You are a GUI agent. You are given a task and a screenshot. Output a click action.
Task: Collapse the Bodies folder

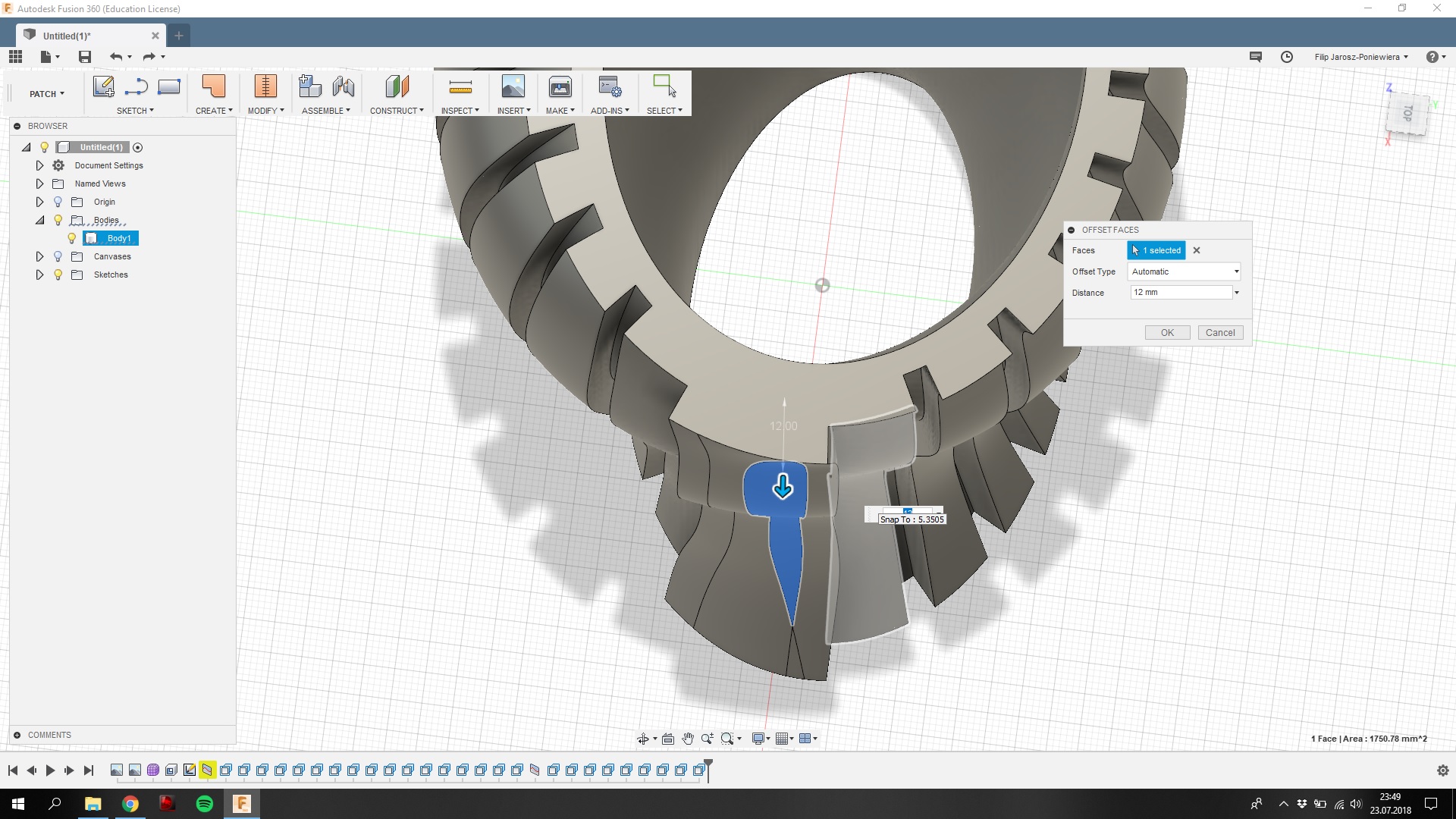[x=39, y=220]
